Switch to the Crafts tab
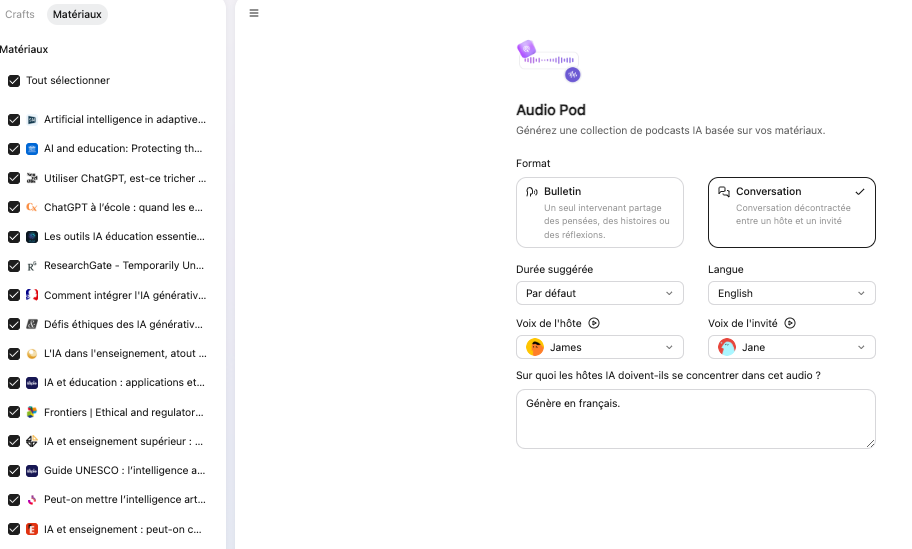This screenshot has width=912, height=549. (20, 14)
